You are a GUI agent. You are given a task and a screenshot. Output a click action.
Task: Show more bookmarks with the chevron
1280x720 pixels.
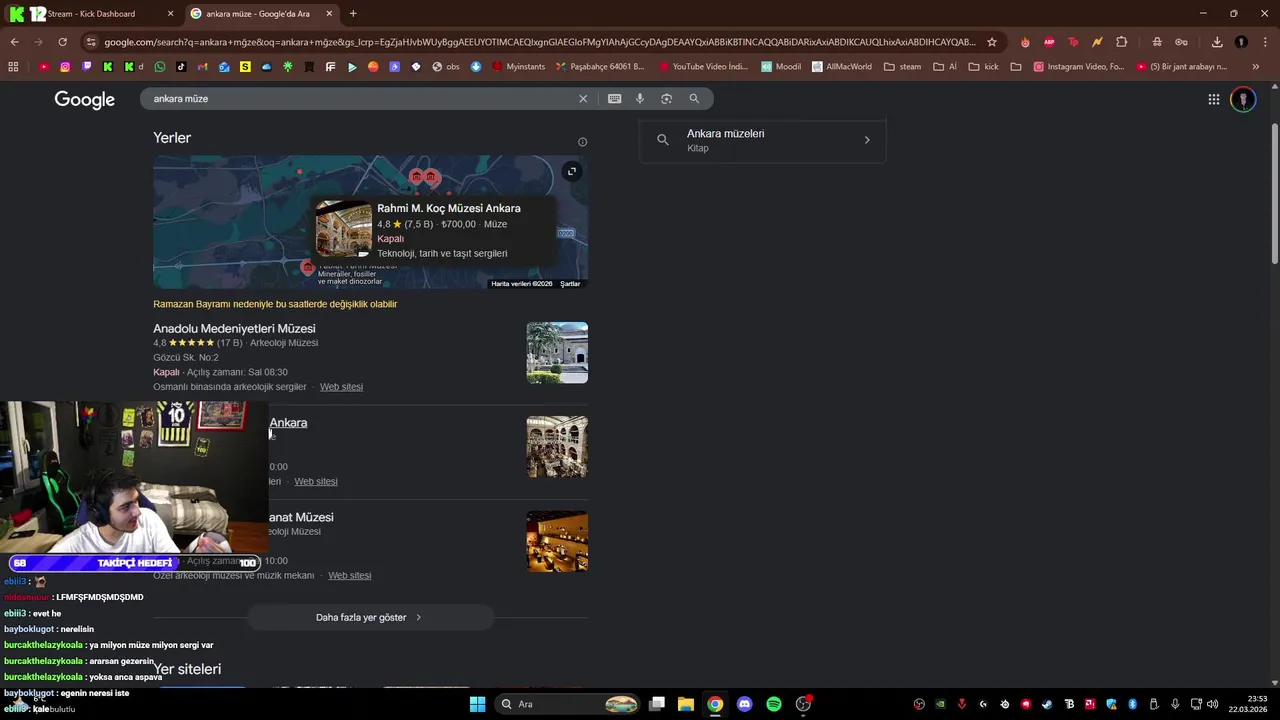1256,67
